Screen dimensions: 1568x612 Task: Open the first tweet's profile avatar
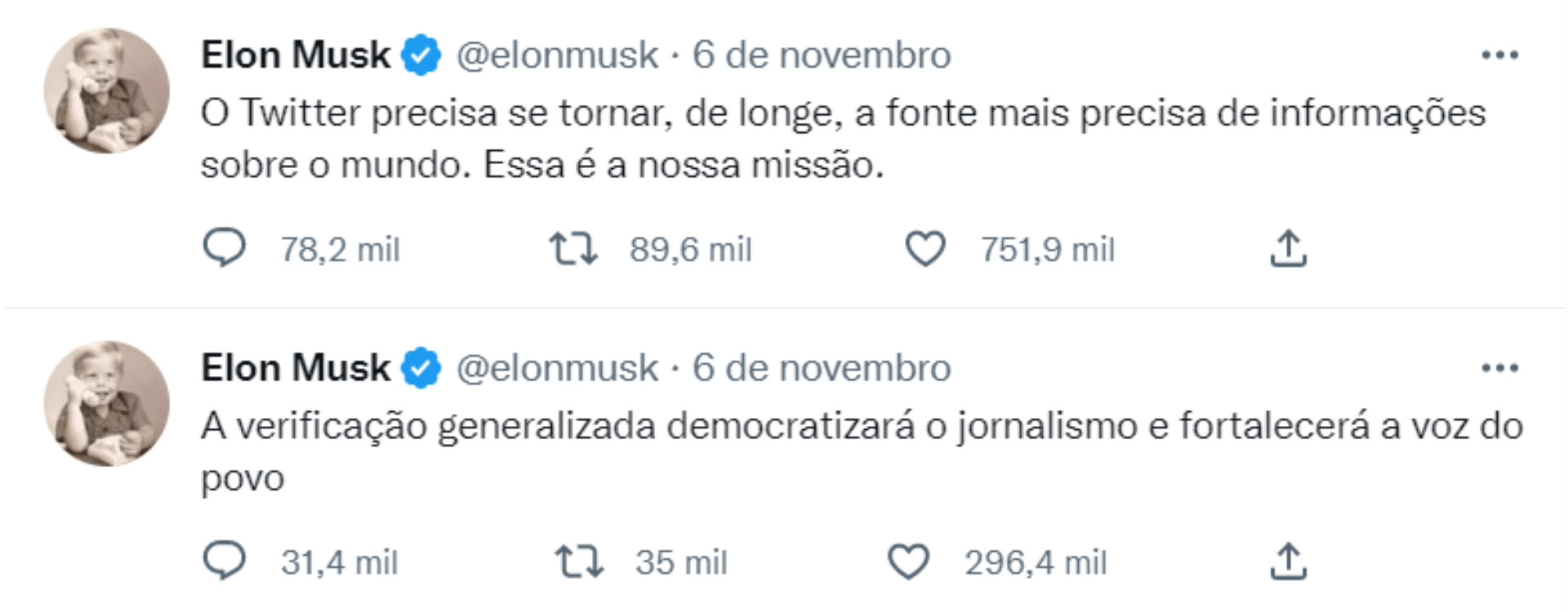107,91
